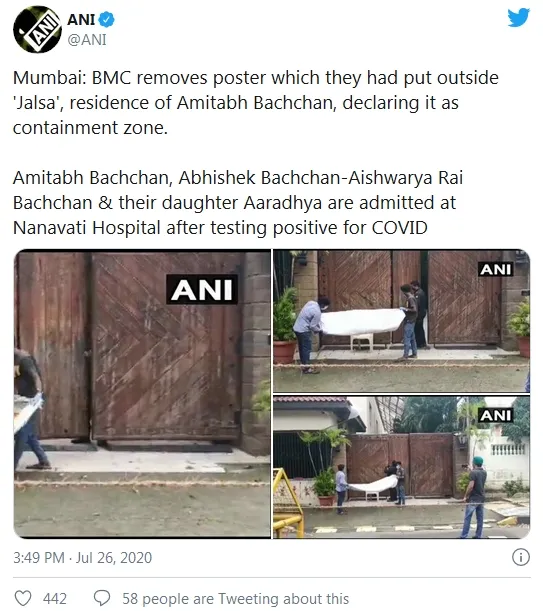This screenshot has width=543, height=611.
Task: Click the ANI watermark on bottom-right photo
Action: (x=495, y=415)
